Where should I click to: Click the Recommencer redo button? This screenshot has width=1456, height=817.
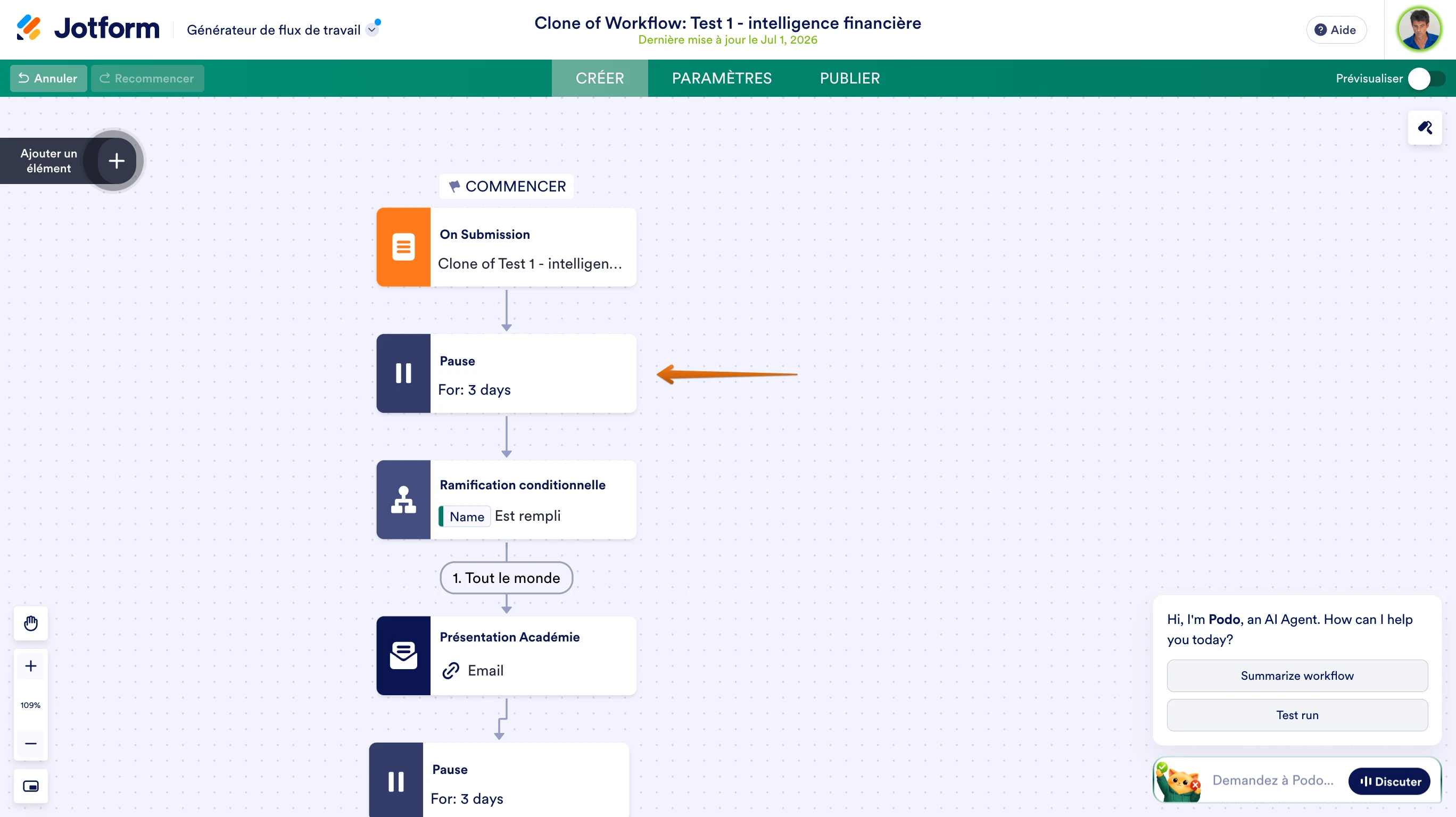tap(147, 78)
